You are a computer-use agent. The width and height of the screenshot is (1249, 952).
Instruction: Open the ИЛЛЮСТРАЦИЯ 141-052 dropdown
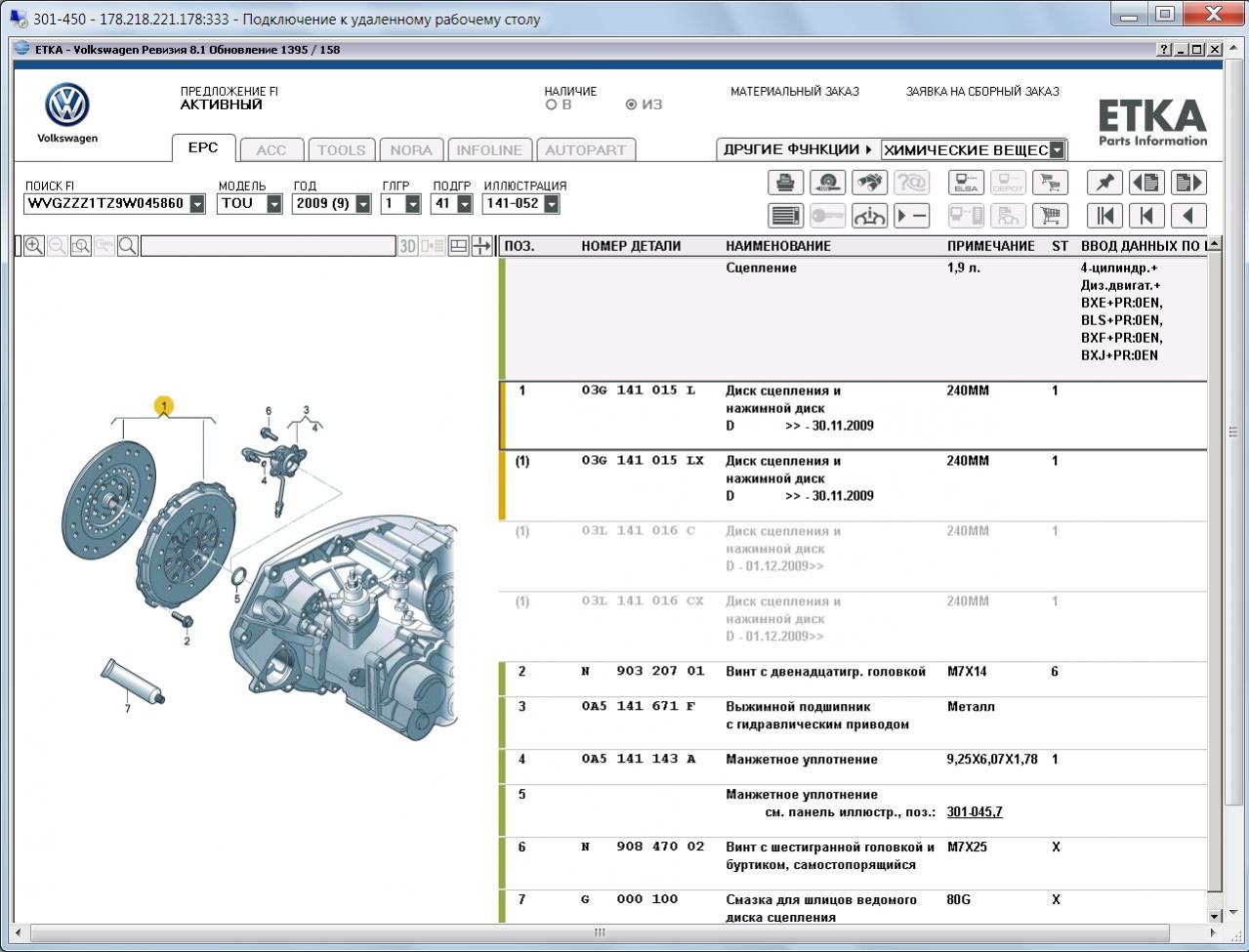tap(552, 204)
